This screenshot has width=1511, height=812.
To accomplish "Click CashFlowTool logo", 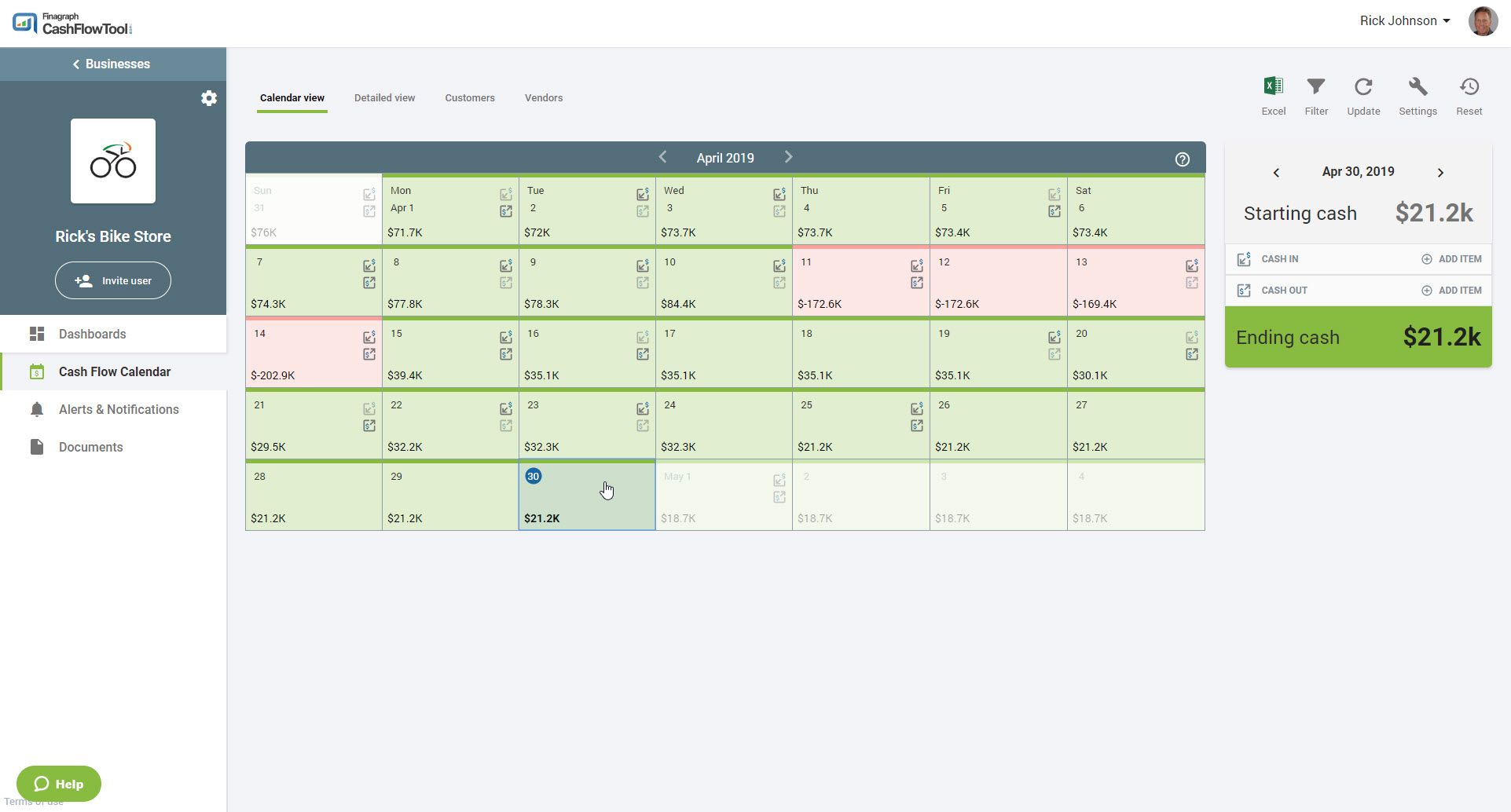I will tap(72, 24).
